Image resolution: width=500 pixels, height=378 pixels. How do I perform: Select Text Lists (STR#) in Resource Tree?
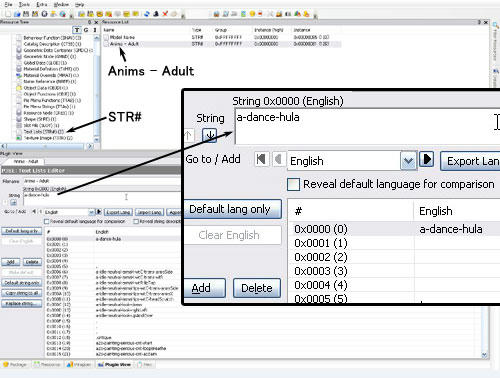[x=48, y=132]
